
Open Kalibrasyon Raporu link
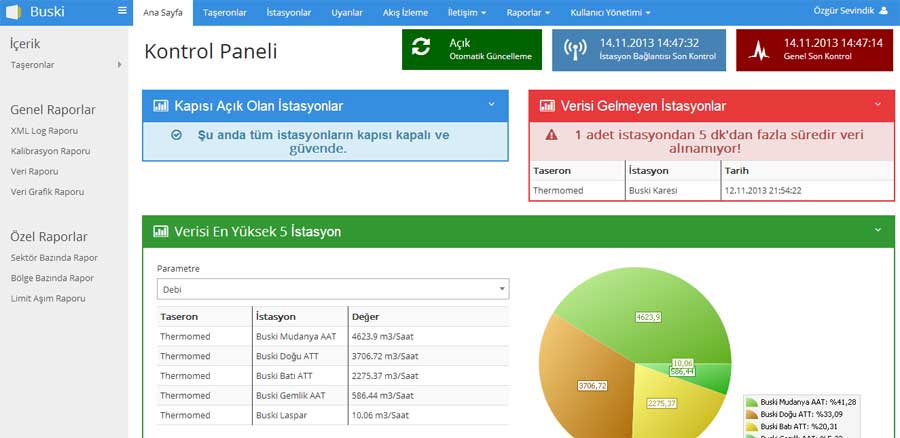coord(51,152)
